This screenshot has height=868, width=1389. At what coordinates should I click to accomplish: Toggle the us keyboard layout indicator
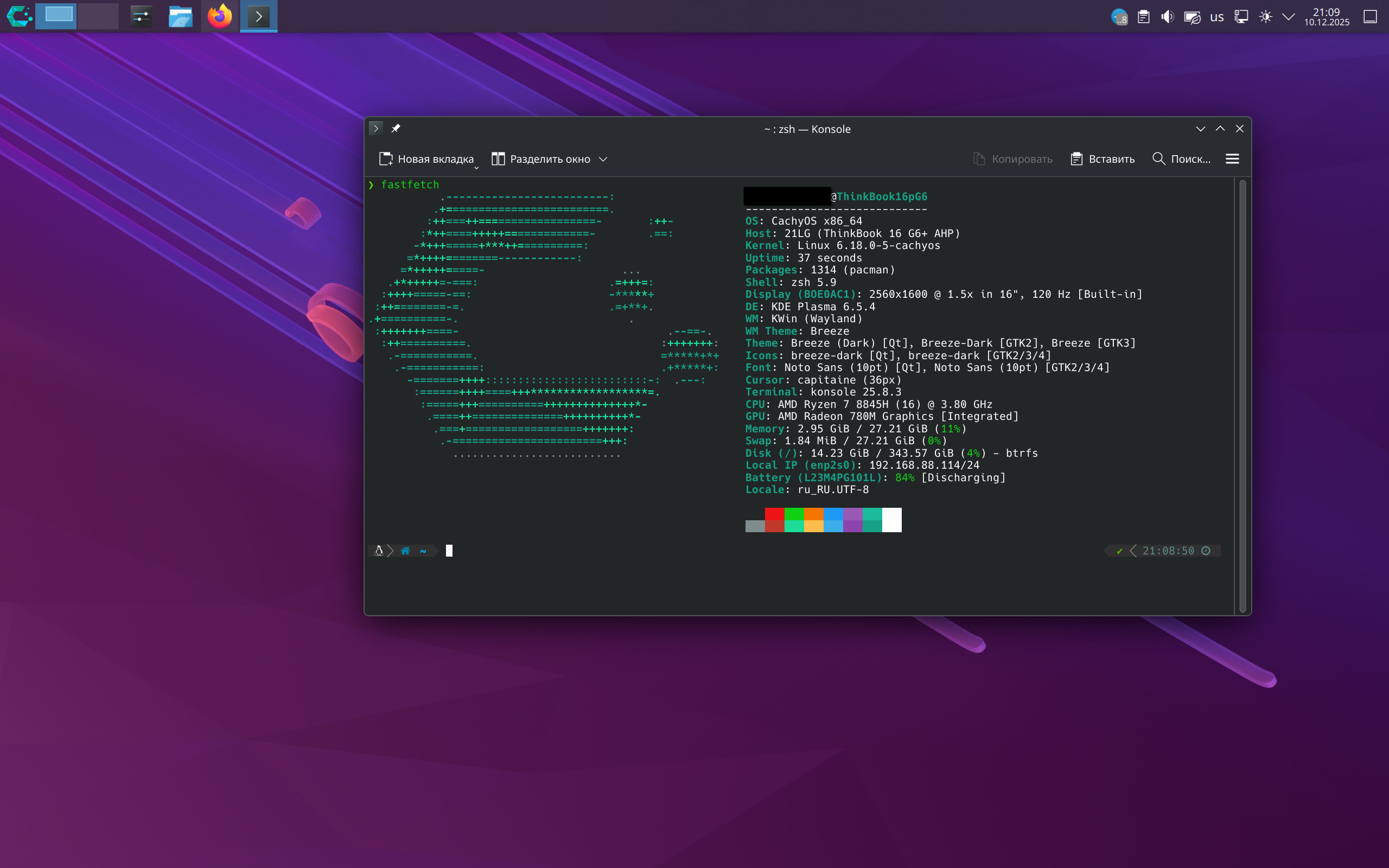coord(1216,17)
